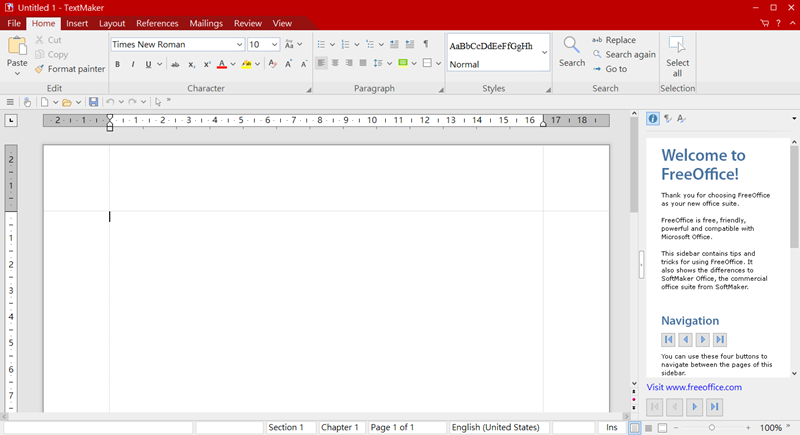This screenshot has width=800, height=435.
Task: Toggle Ins insert mode in status bar
Action: 612,427
